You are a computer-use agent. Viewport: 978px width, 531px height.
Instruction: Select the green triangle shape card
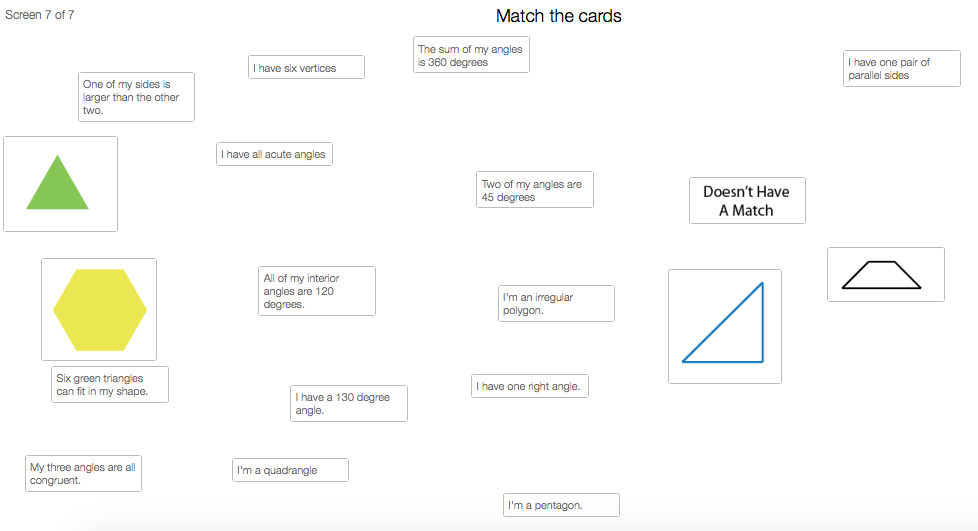(60, 184)
